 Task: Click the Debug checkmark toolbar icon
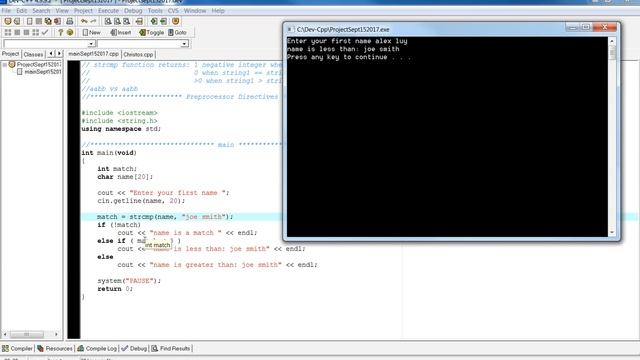45,32
